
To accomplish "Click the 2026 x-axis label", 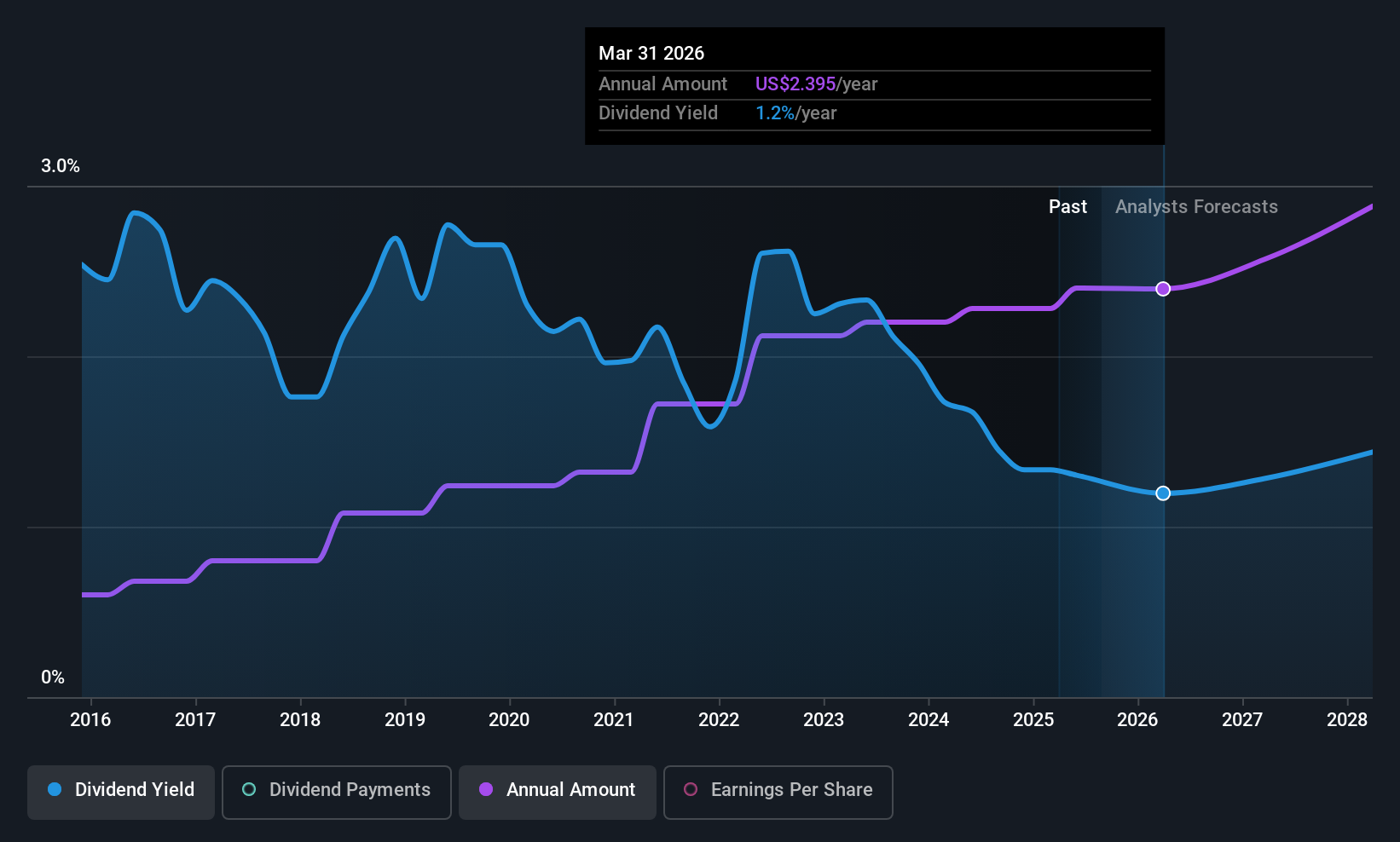I will (1137, 720).
